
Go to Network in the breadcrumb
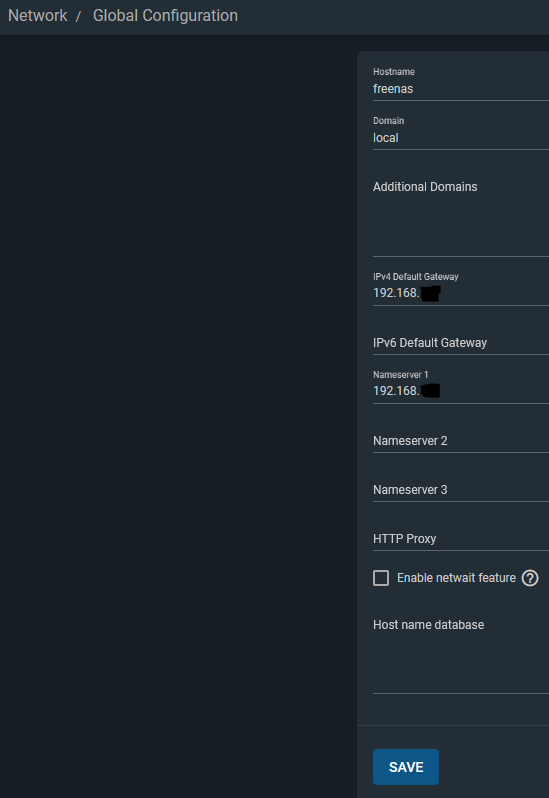pyautogui.click(x=38, y=16)
